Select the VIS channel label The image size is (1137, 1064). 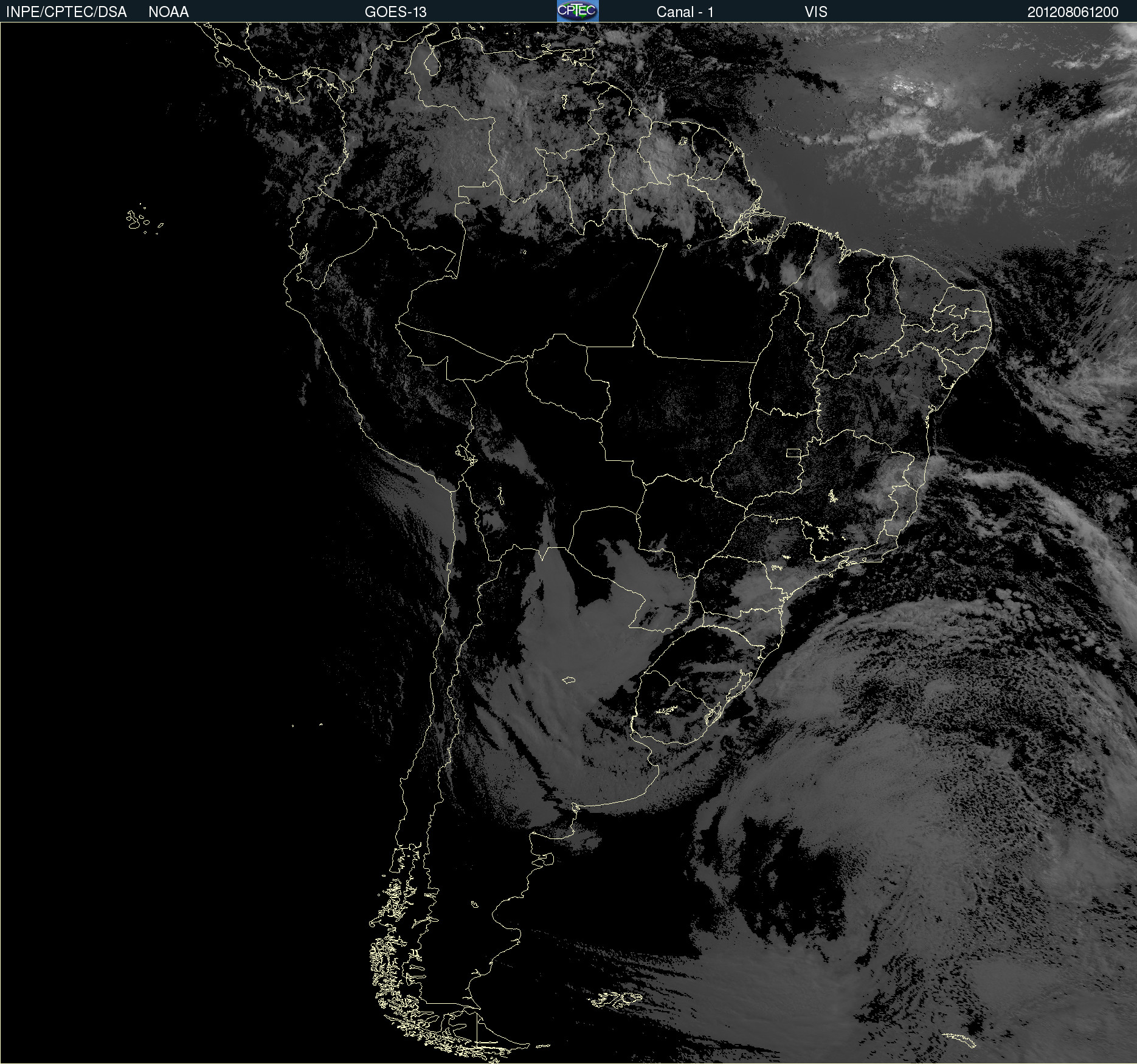coord(816,12)
